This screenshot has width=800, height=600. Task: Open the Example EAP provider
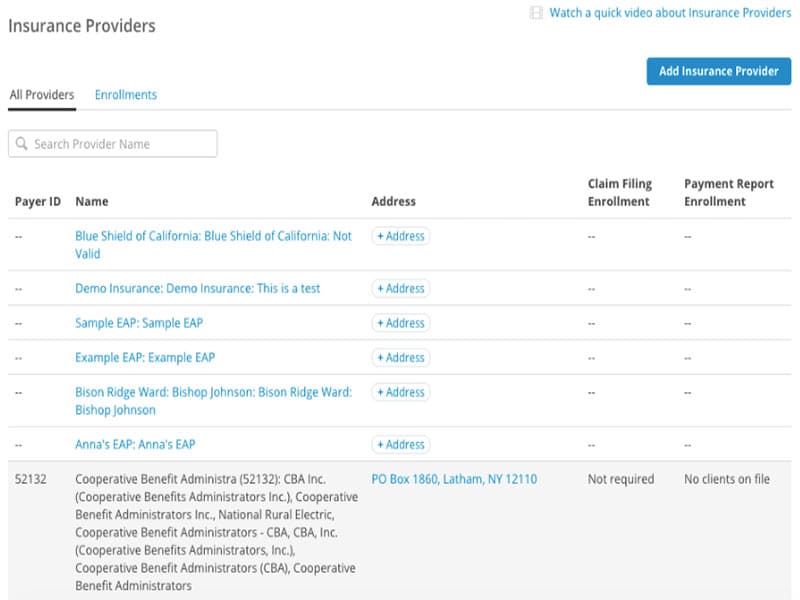coord(145,358)
